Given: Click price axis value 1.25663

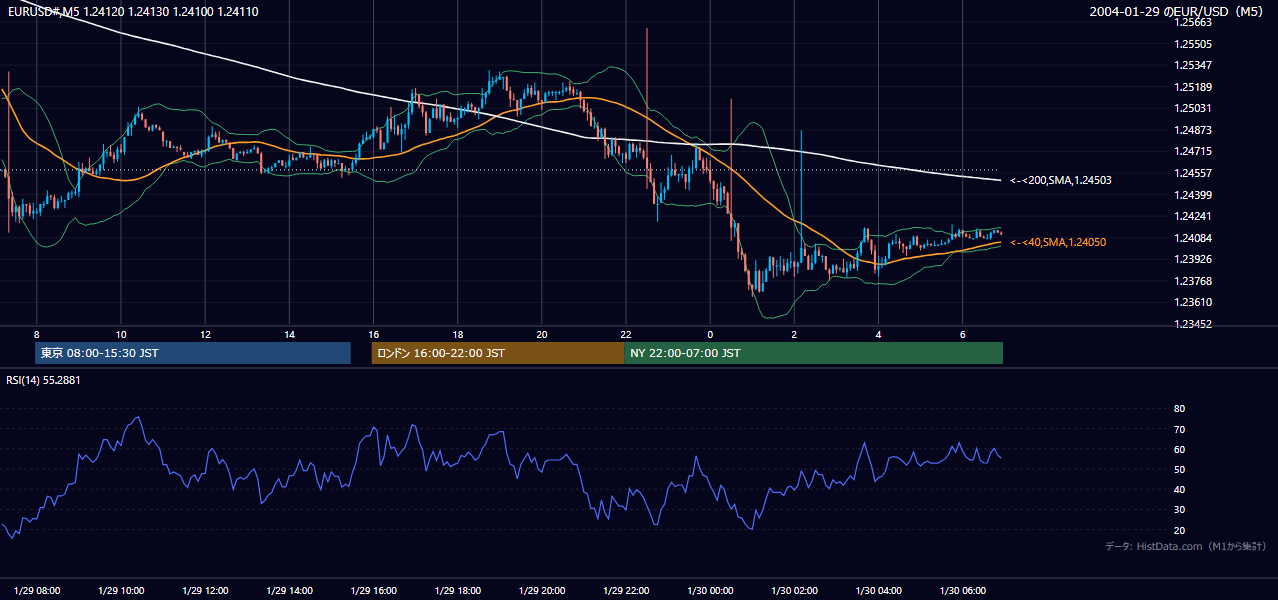Looking at the screenshot, I should [1194, 23].
